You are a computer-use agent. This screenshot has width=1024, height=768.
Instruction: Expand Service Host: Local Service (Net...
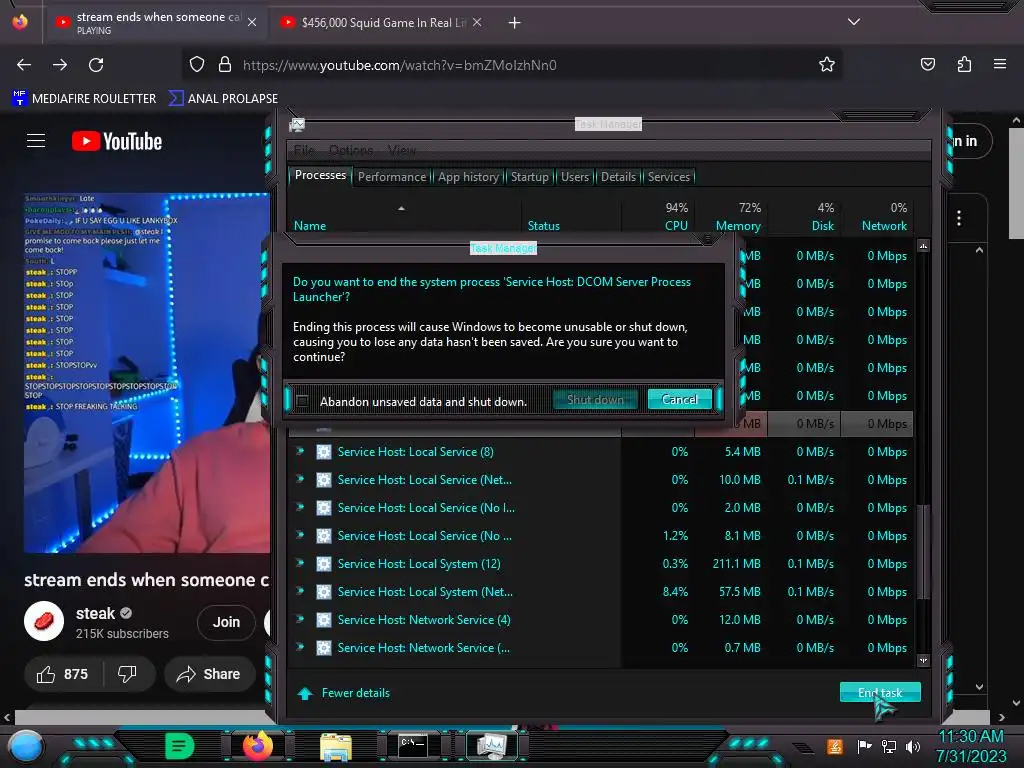(x=300, y=479)
